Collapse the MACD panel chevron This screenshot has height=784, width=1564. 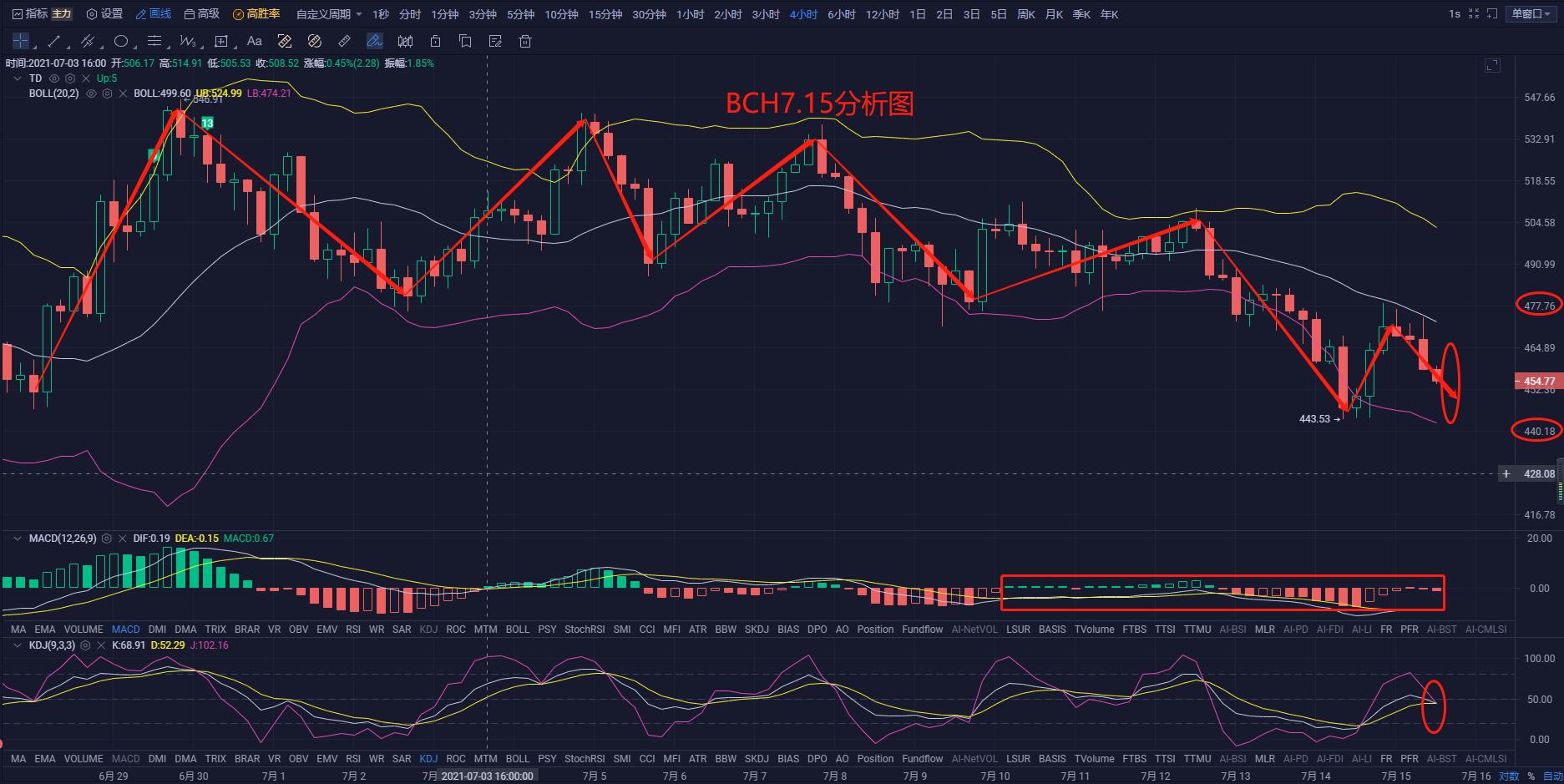17,539
